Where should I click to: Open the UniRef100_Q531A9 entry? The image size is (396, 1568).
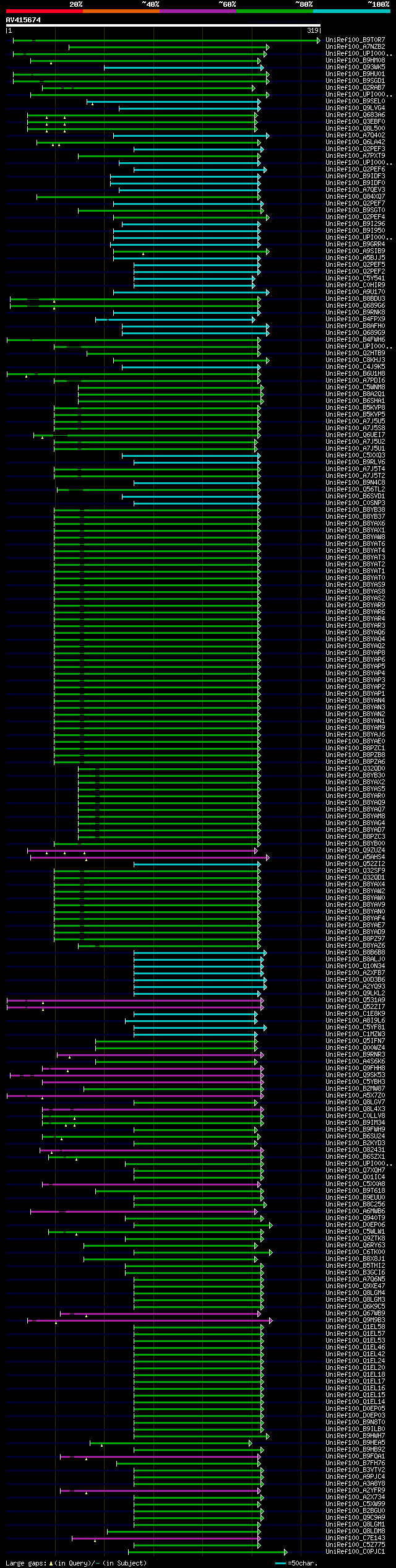[x=355, y=1000]
